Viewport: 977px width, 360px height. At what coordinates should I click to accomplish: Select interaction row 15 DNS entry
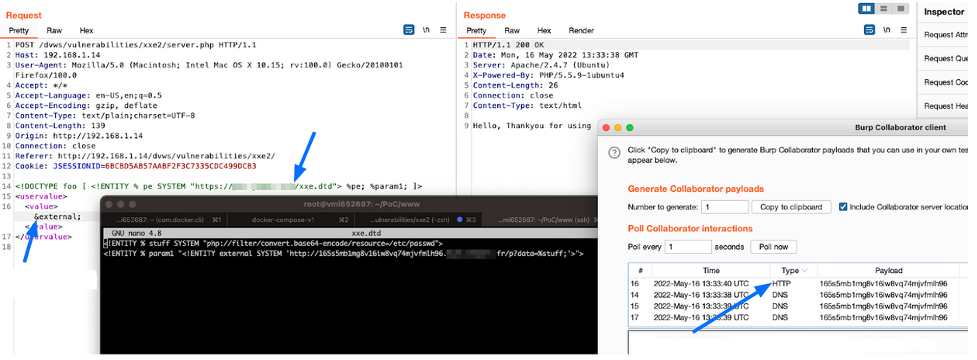pos(798,306)
